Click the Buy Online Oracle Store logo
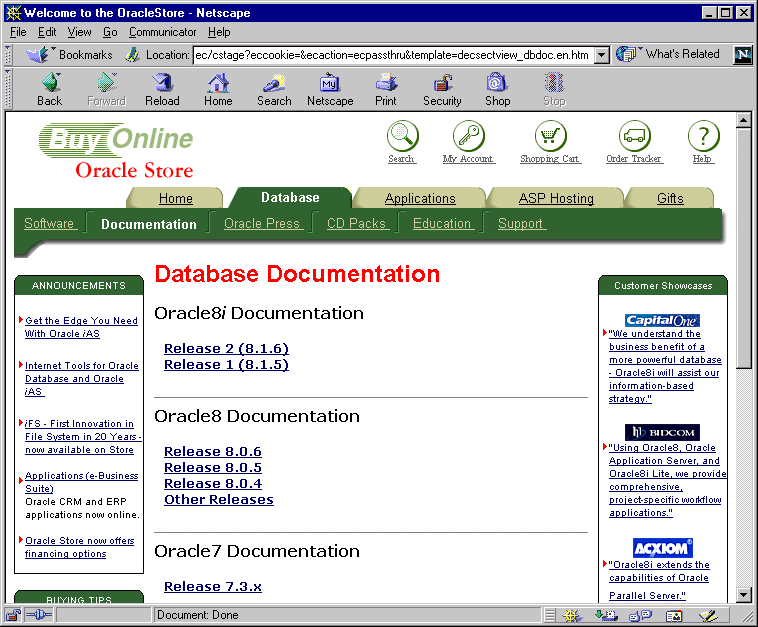Screen dimensions: 758x627 [x=116, y=151]
